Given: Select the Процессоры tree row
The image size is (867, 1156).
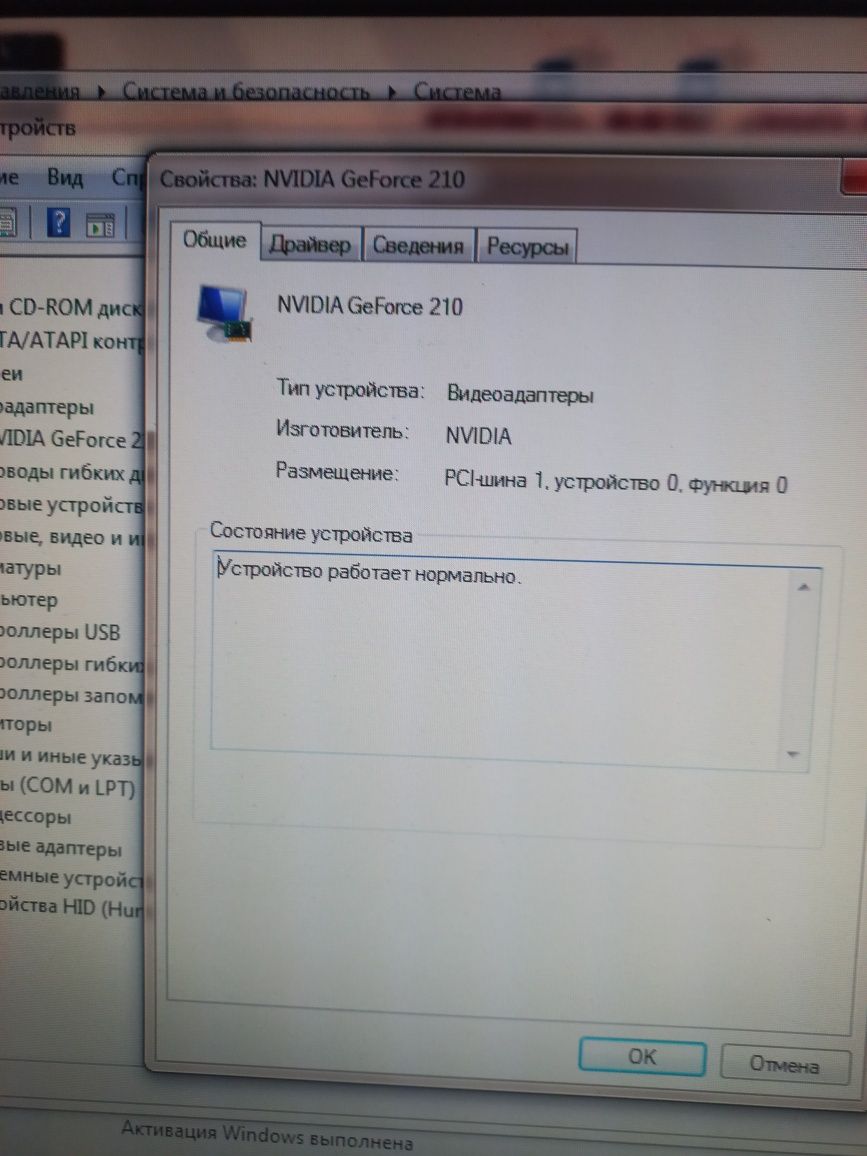Looking at the screenshot, I should (x=35, y=817).
